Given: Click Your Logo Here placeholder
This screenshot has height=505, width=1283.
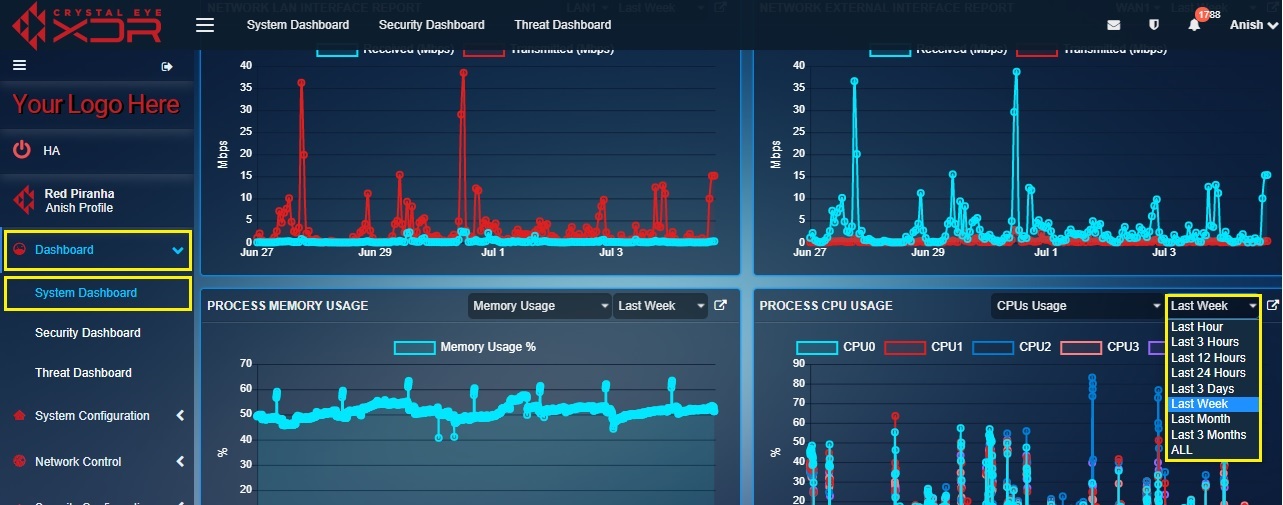Looking at the screenshot, I should (x=96, y=105).
